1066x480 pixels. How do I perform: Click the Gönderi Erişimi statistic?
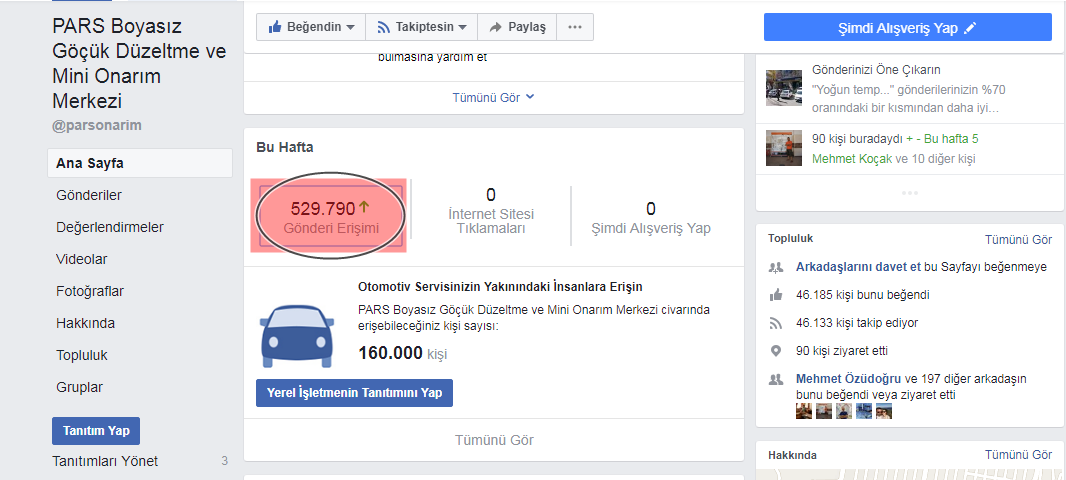tap(331, 218)
